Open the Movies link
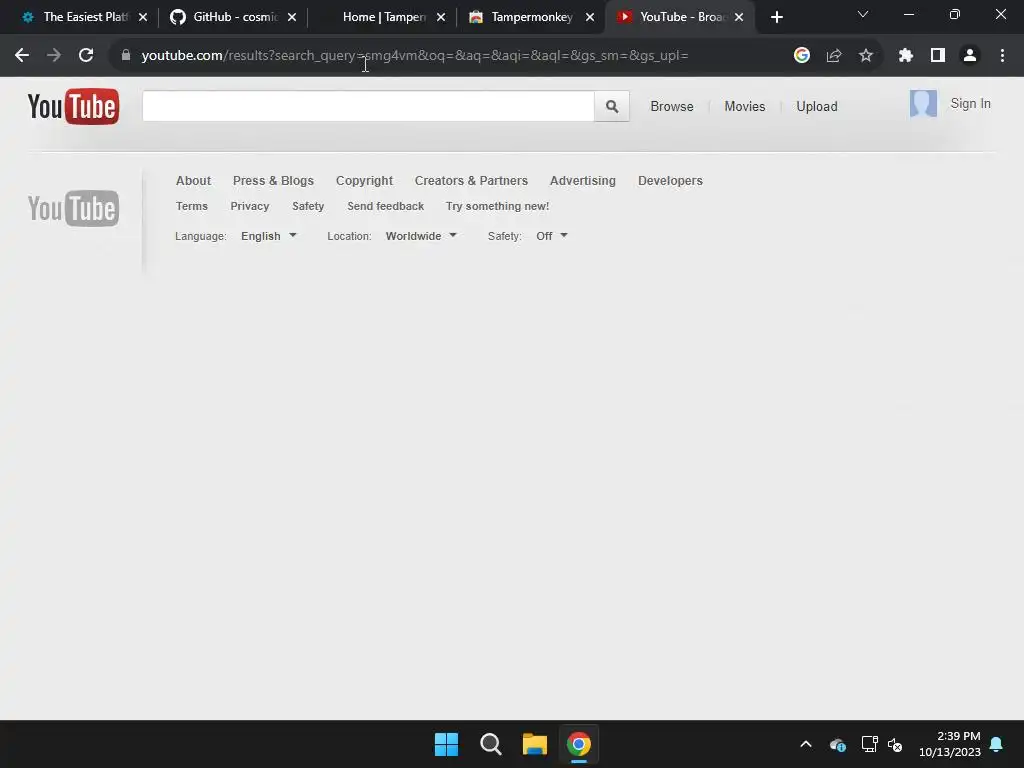 744,106
